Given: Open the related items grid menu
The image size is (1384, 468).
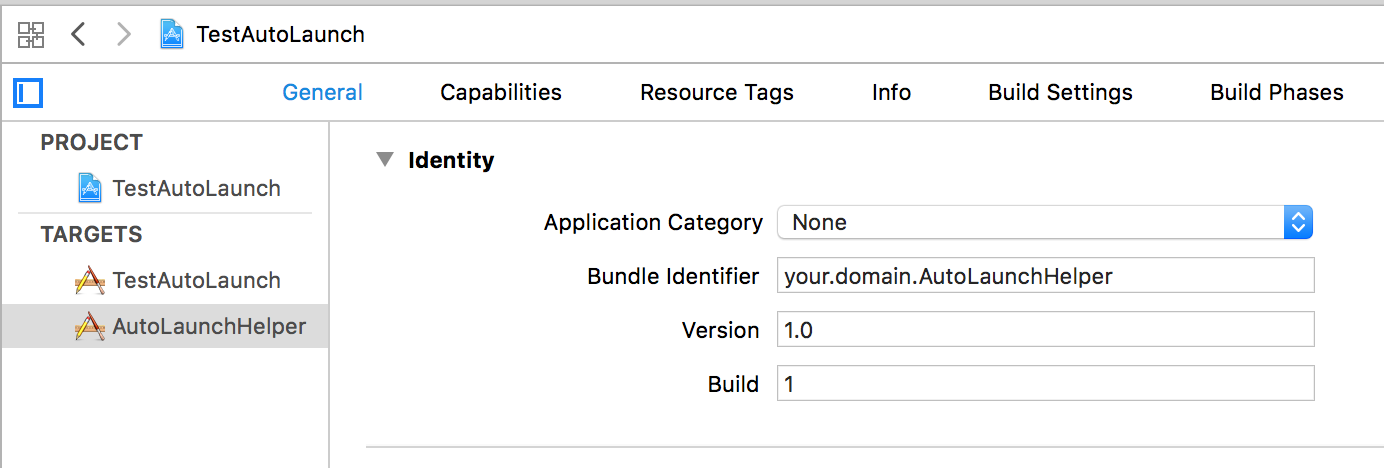Looking at the screenshot, I should (31, 35).
